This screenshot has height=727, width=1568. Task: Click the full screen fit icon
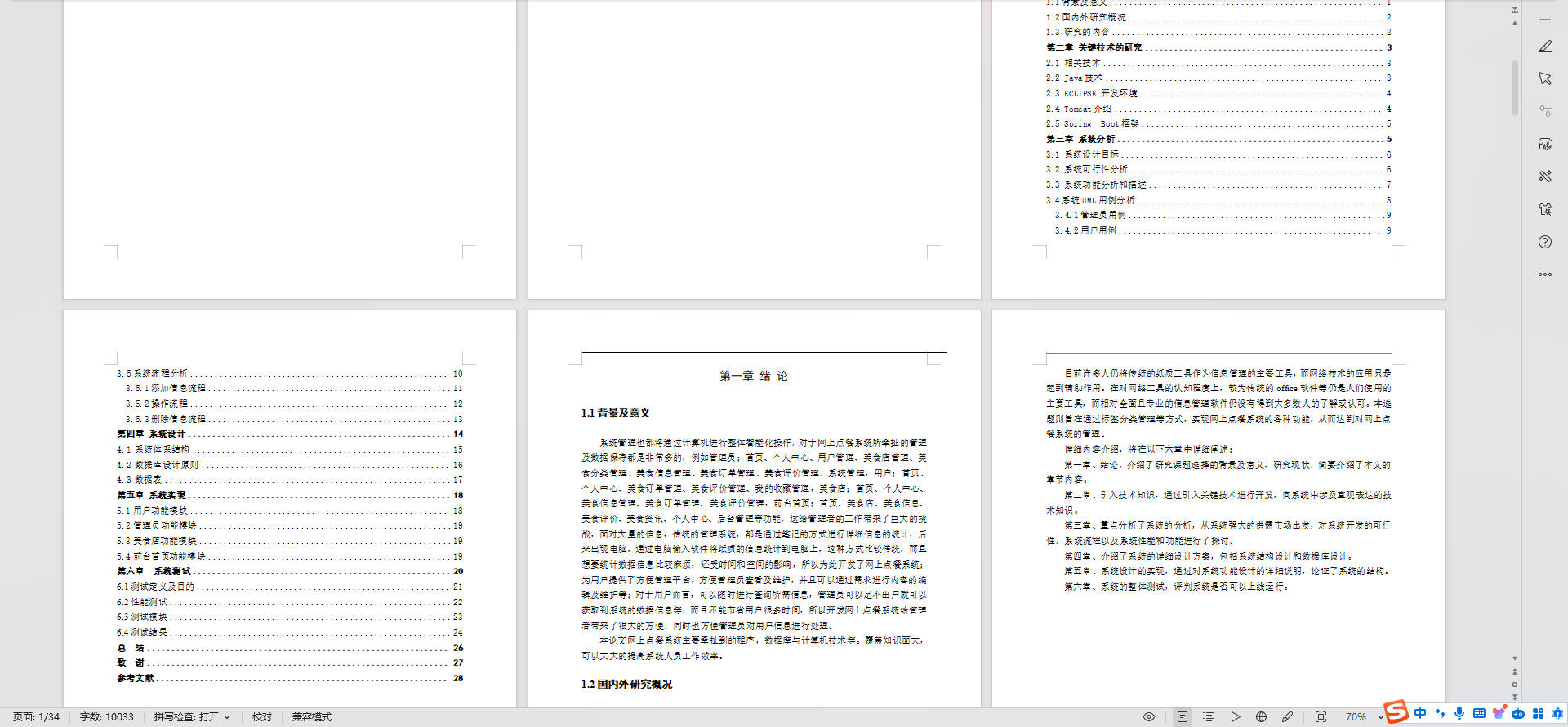pyautogui.click(x=1321, y=716)
